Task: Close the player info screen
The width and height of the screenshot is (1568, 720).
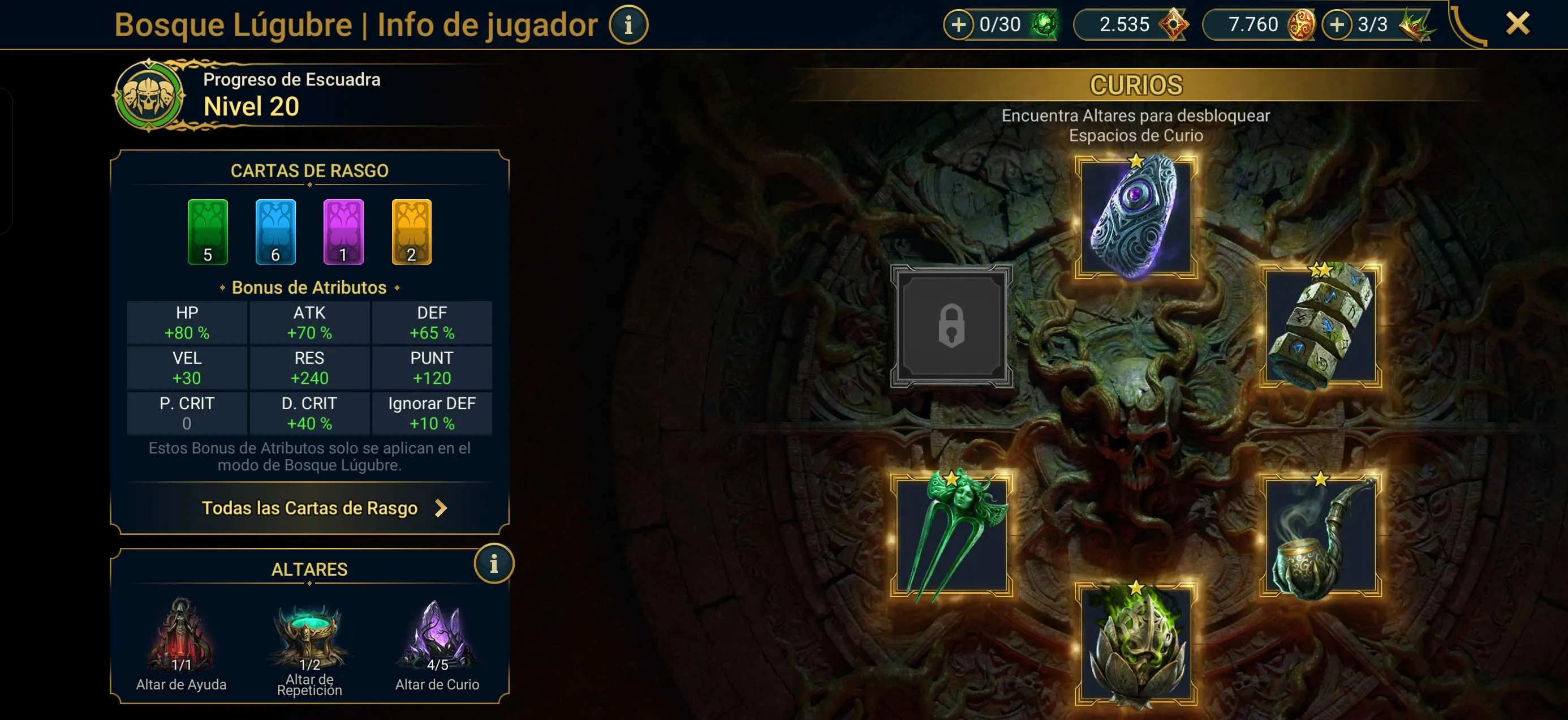Action: pos(1518,24)
